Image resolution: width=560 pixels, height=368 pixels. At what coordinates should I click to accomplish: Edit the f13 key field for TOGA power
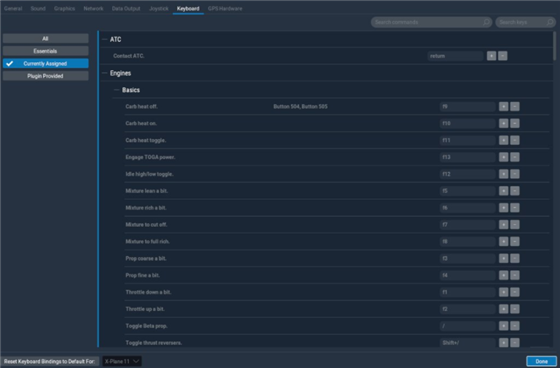tap(468, 157)
